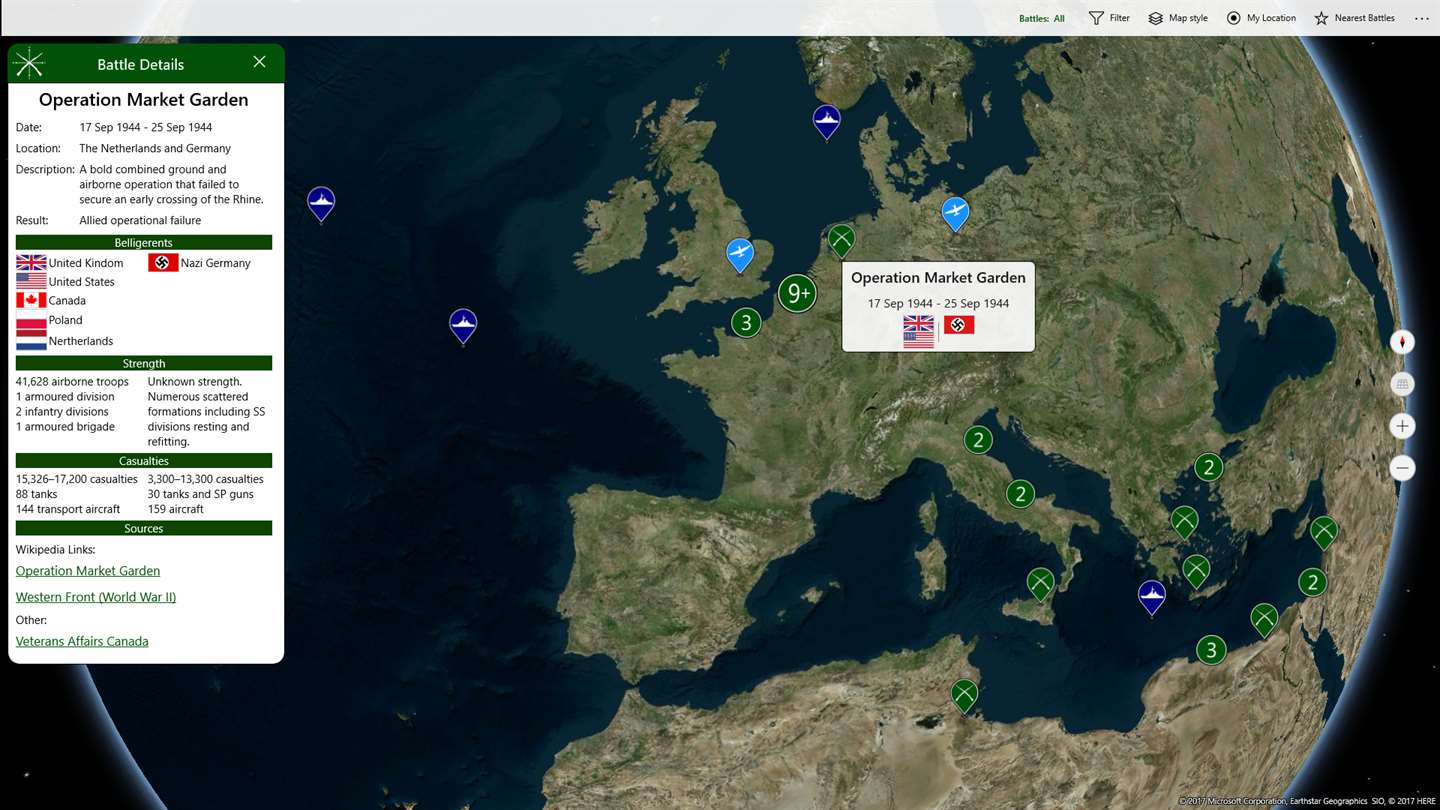Select the 9+ battle cluster marker

pyautogui.click(x=798, y=293)
